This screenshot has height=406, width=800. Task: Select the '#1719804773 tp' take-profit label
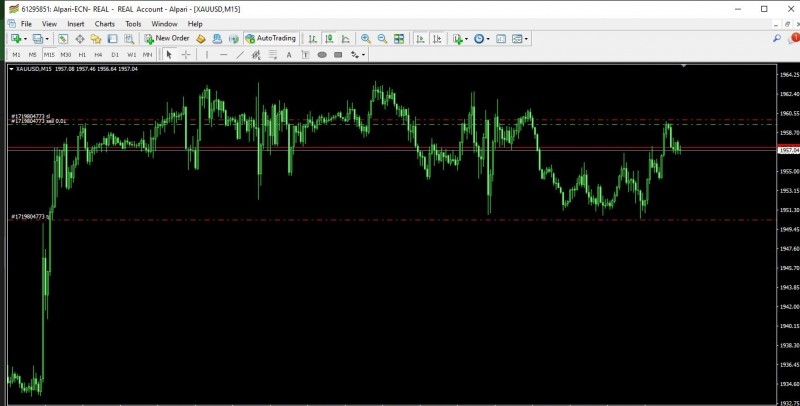[30, 217]
